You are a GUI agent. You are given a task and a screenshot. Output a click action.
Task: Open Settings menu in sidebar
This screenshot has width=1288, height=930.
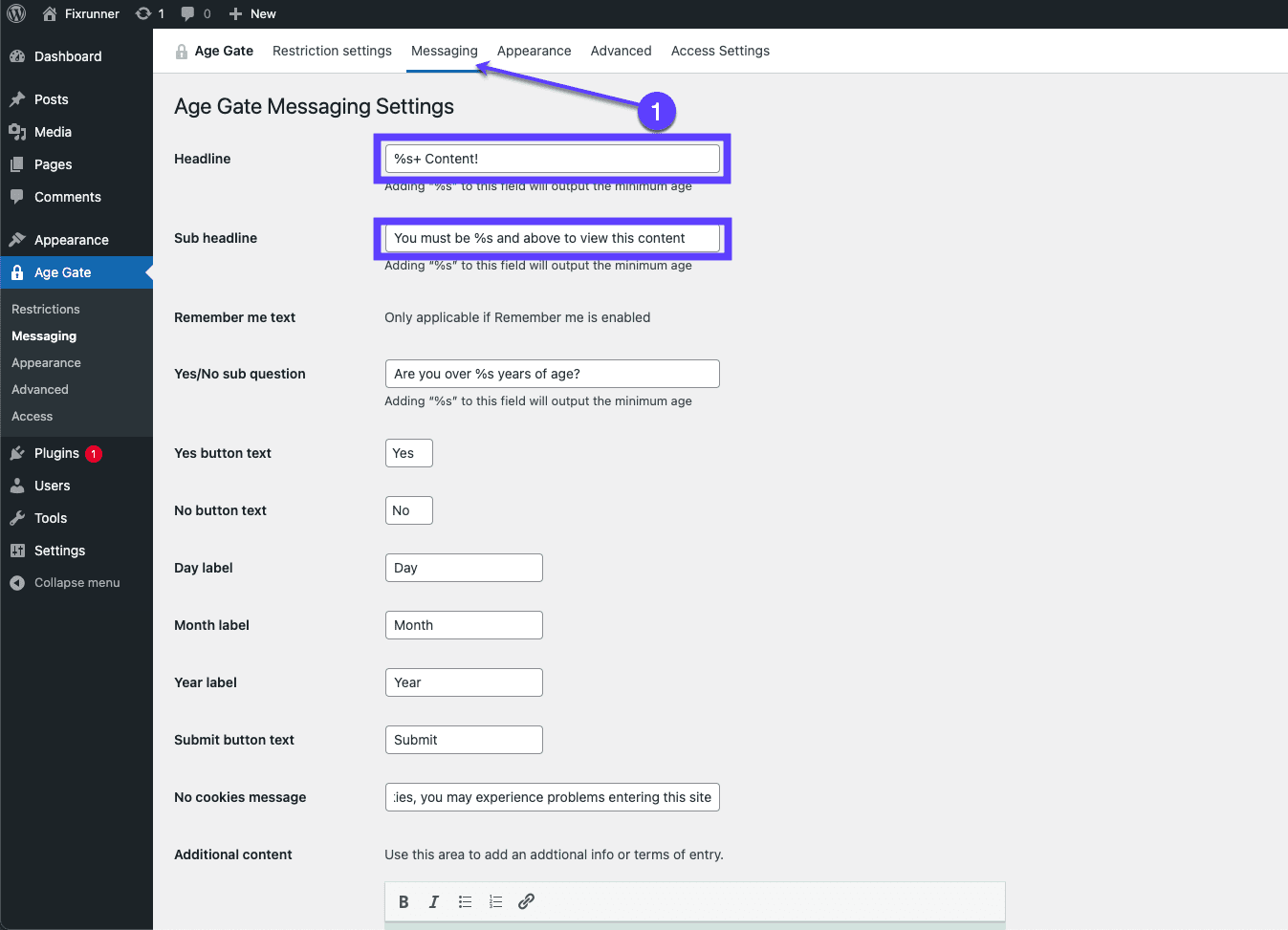tap(59, 551)
